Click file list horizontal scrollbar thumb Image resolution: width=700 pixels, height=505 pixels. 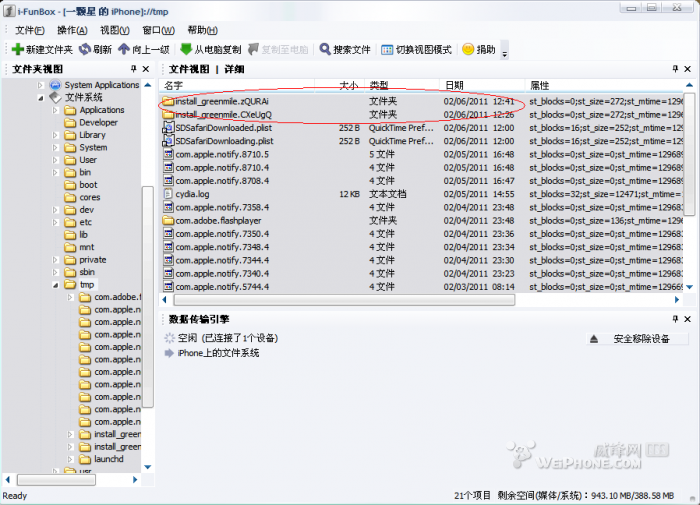point(344,300)
